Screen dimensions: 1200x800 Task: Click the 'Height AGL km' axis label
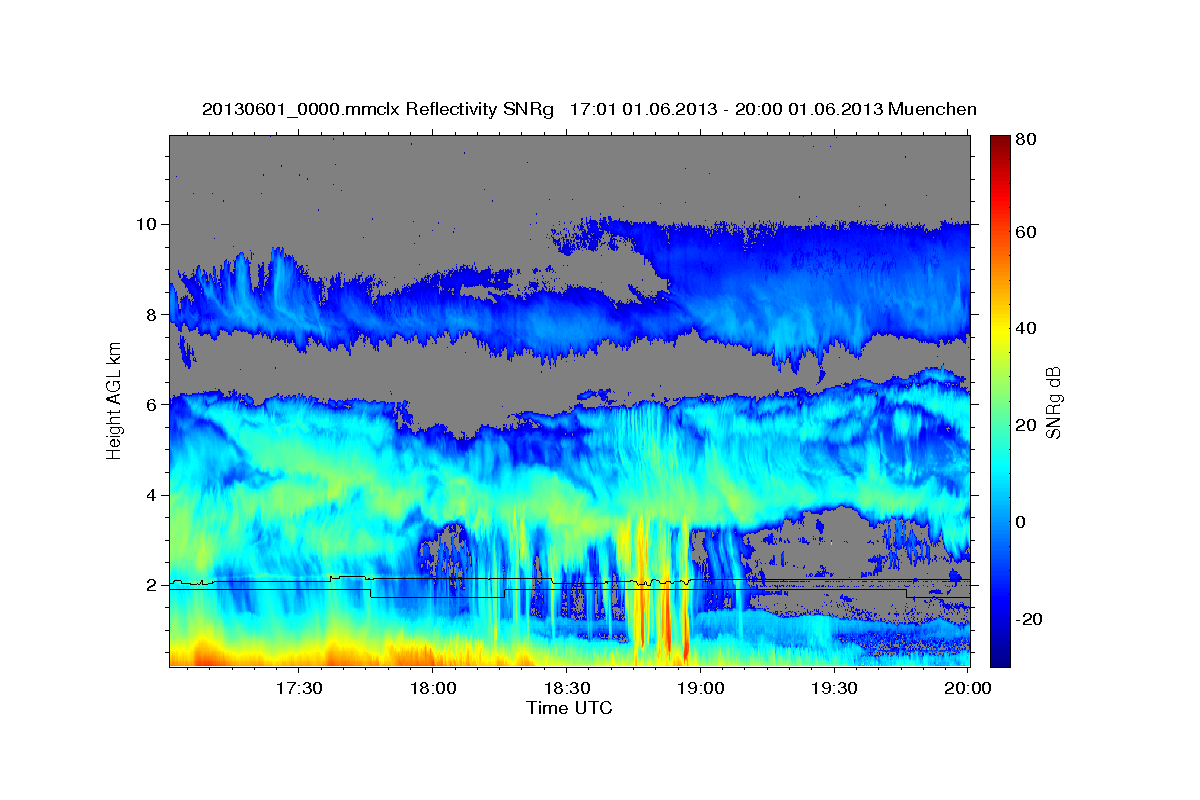click(x=115, y=400)
